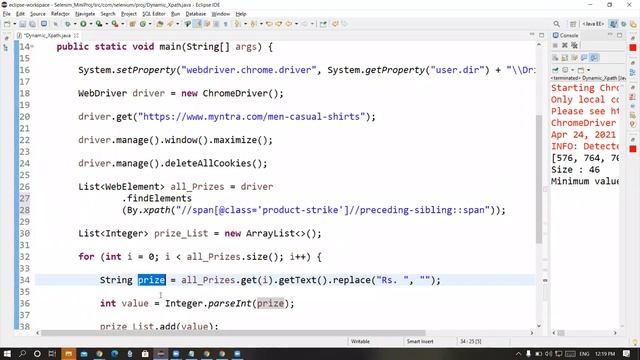Click the Search toolbar icon with flashlight
Image resolution: width=640 pixels, height=360 pixels.
click(171, 24)
